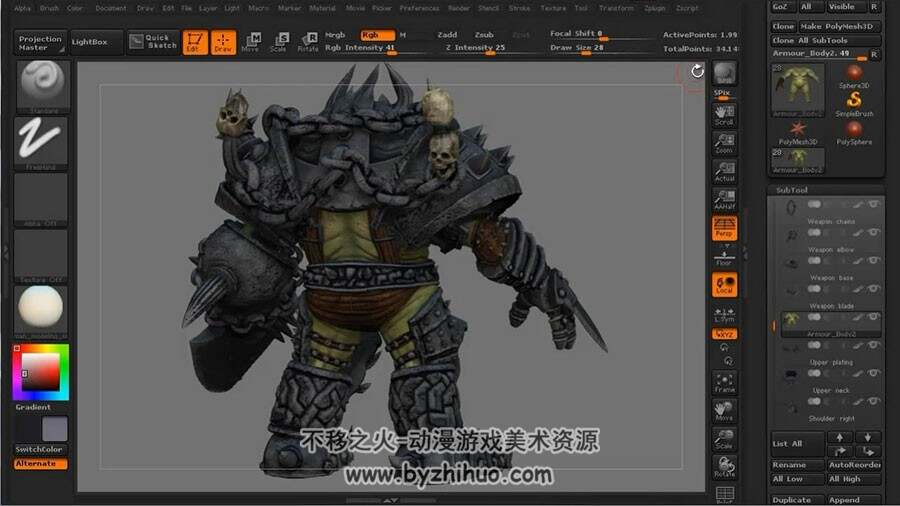Select the top Rotate tool icon
900x506 pixels.
(307, 42)
